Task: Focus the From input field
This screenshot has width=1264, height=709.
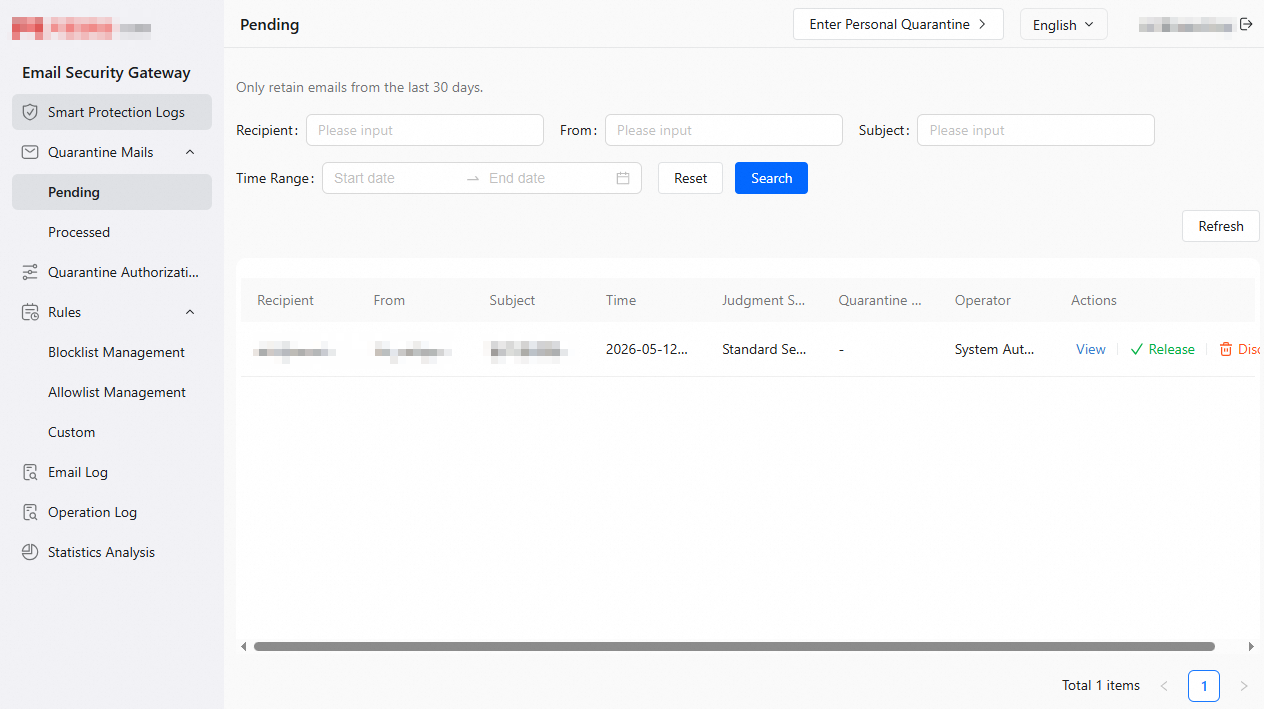Action: click(x=724, y=130)
